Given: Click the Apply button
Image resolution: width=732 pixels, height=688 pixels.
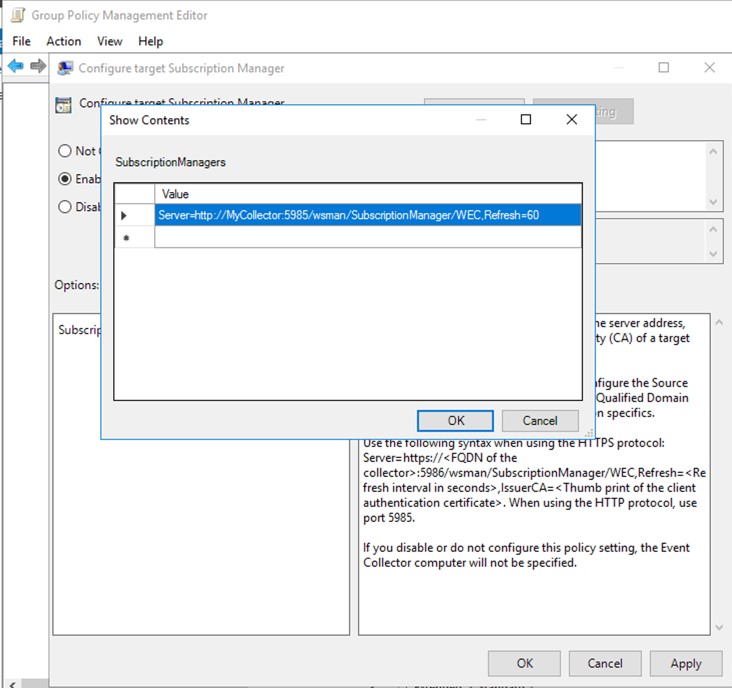Looking at the screenshot, I should pos(686,663).
